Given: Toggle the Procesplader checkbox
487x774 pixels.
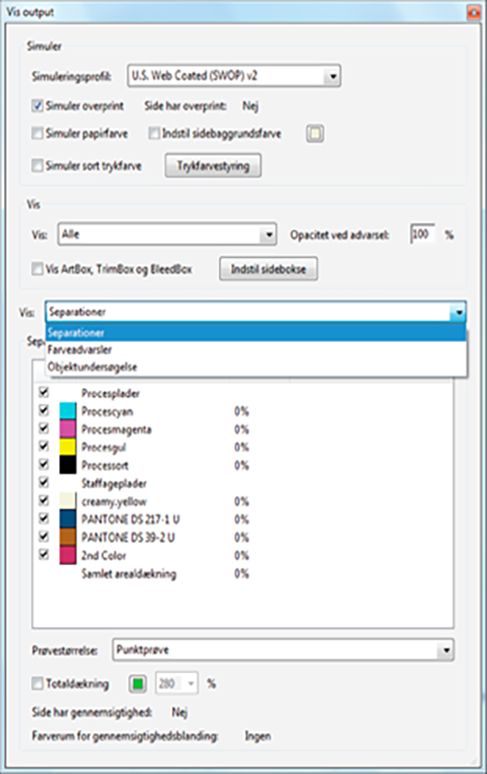Looking at the screenshot, I should (x=44, y=392).
